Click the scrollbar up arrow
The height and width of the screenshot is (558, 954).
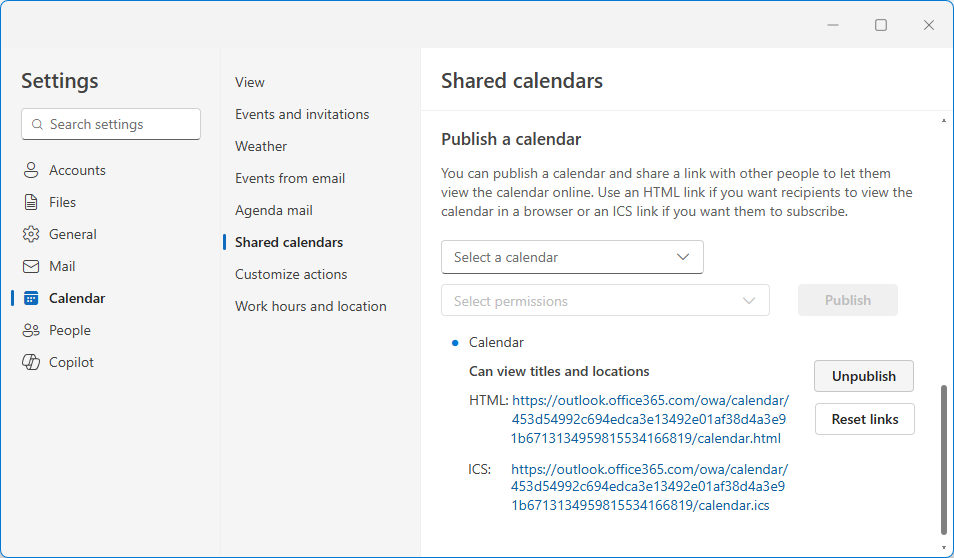coord(944,120)
